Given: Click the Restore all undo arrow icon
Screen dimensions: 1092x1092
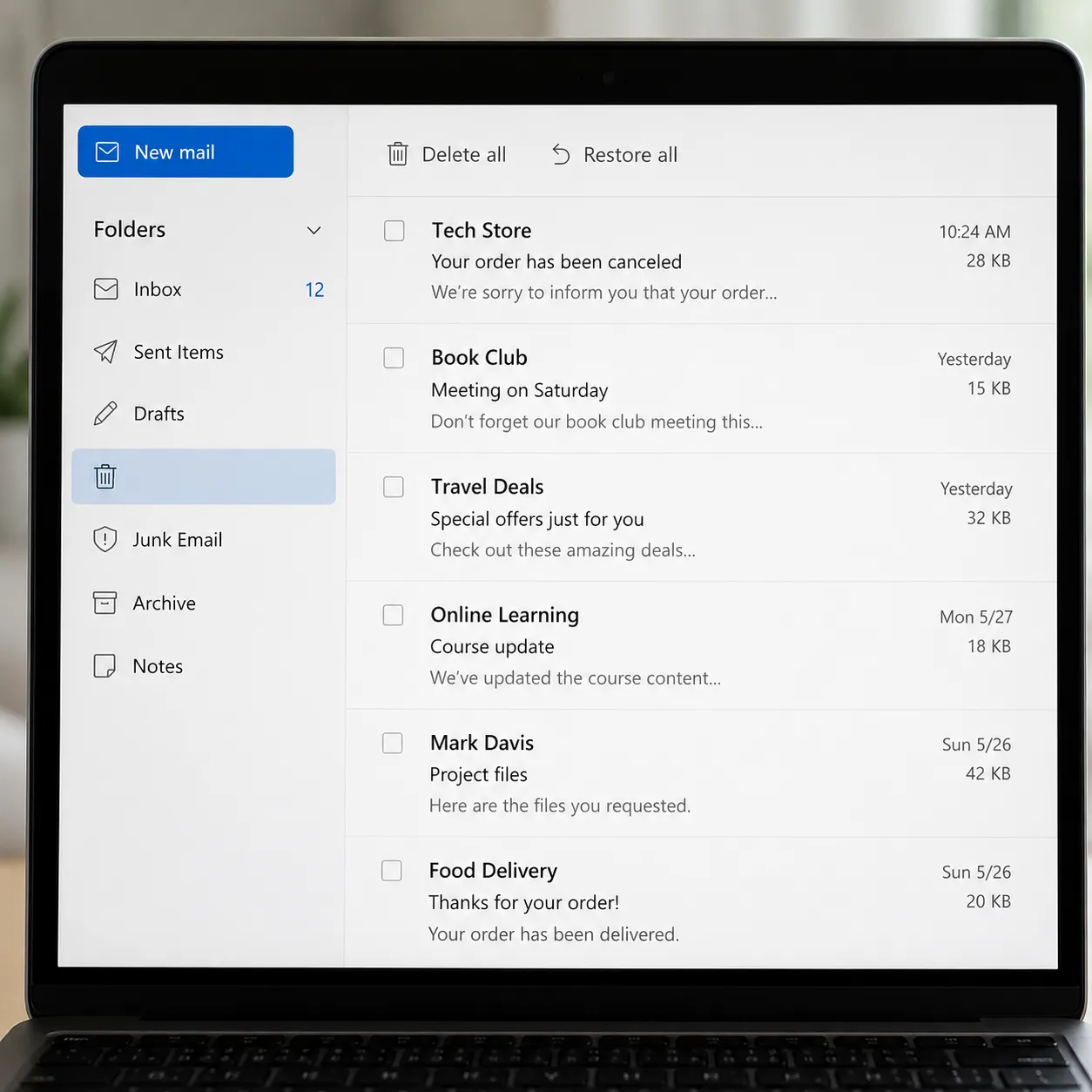Looking at the screenshot, I should point(561,154).
